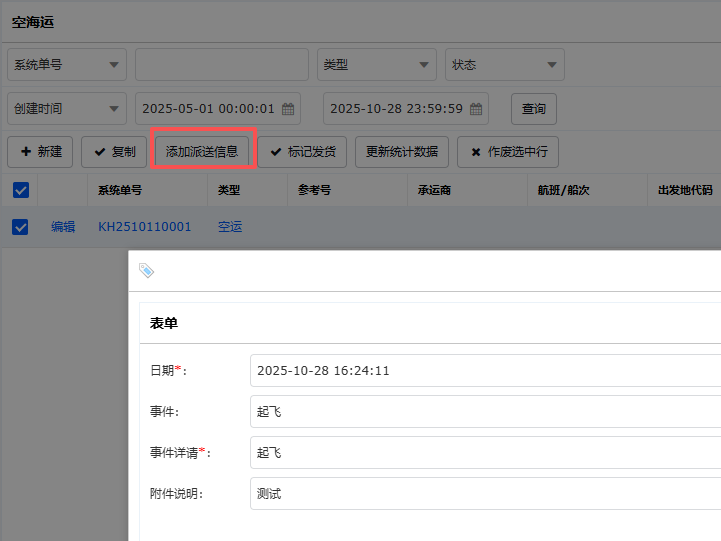This screenshot has height=541, width=721.
Task: Open the 编辑 link in the row
Action: click(x=63, y=227)
